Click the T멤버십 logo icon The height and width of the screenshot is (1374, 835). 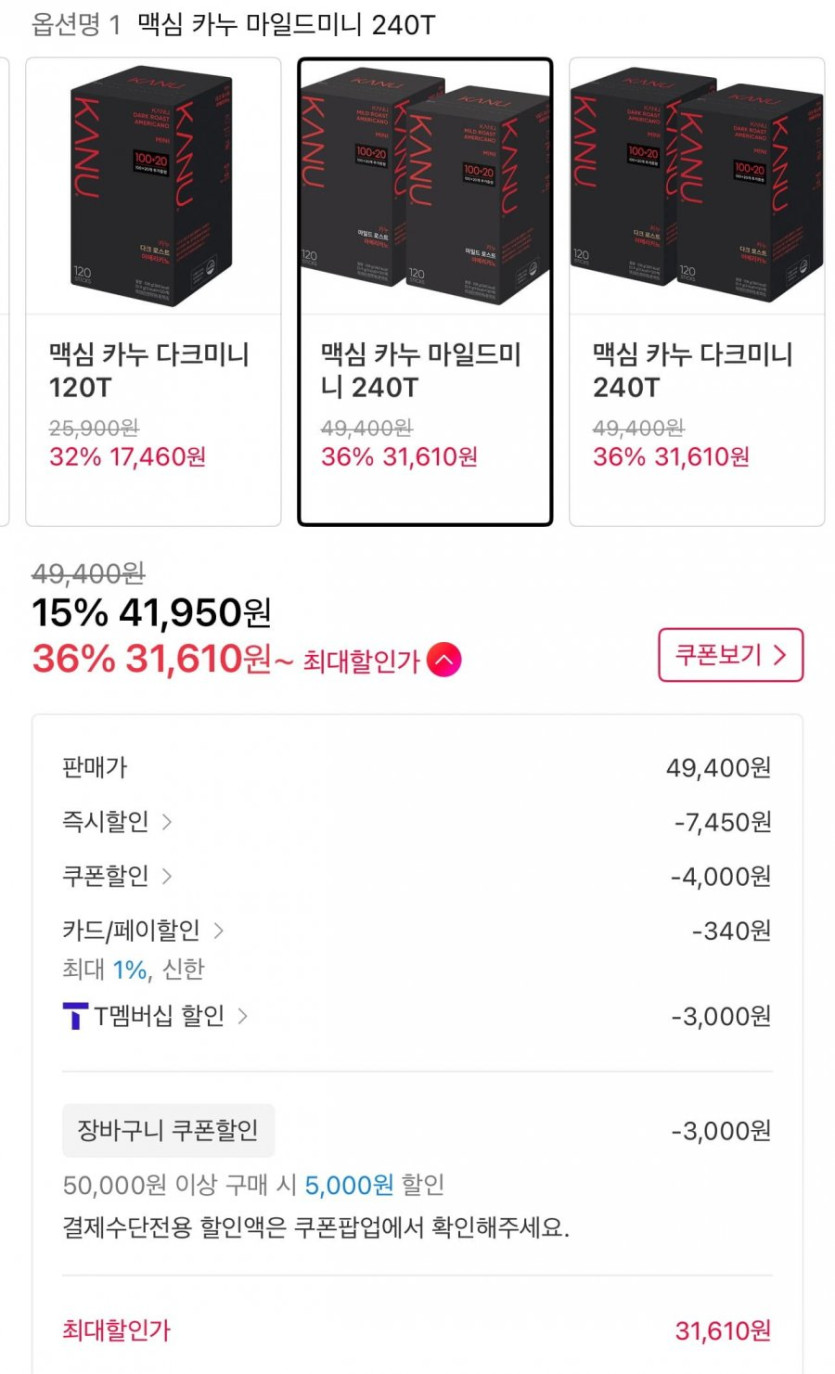75,1017
